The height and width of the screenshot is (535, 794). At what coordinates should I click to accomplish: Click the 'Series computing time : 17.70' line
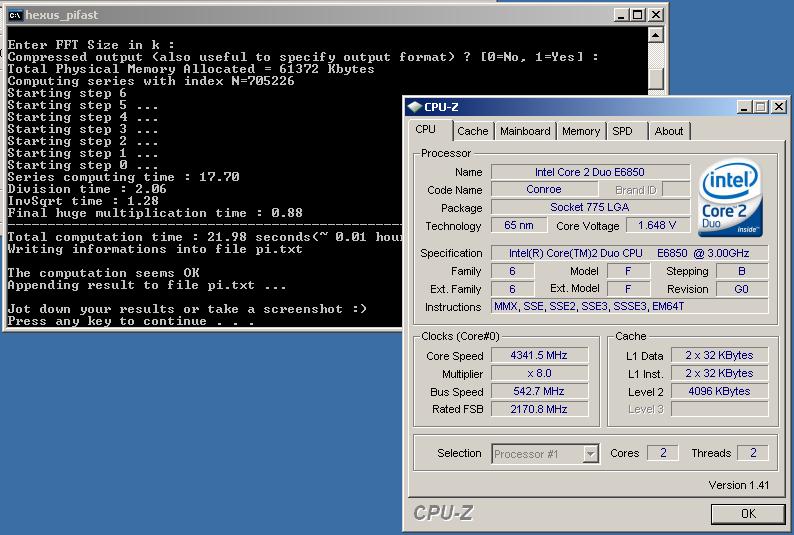tap(124, 177)
